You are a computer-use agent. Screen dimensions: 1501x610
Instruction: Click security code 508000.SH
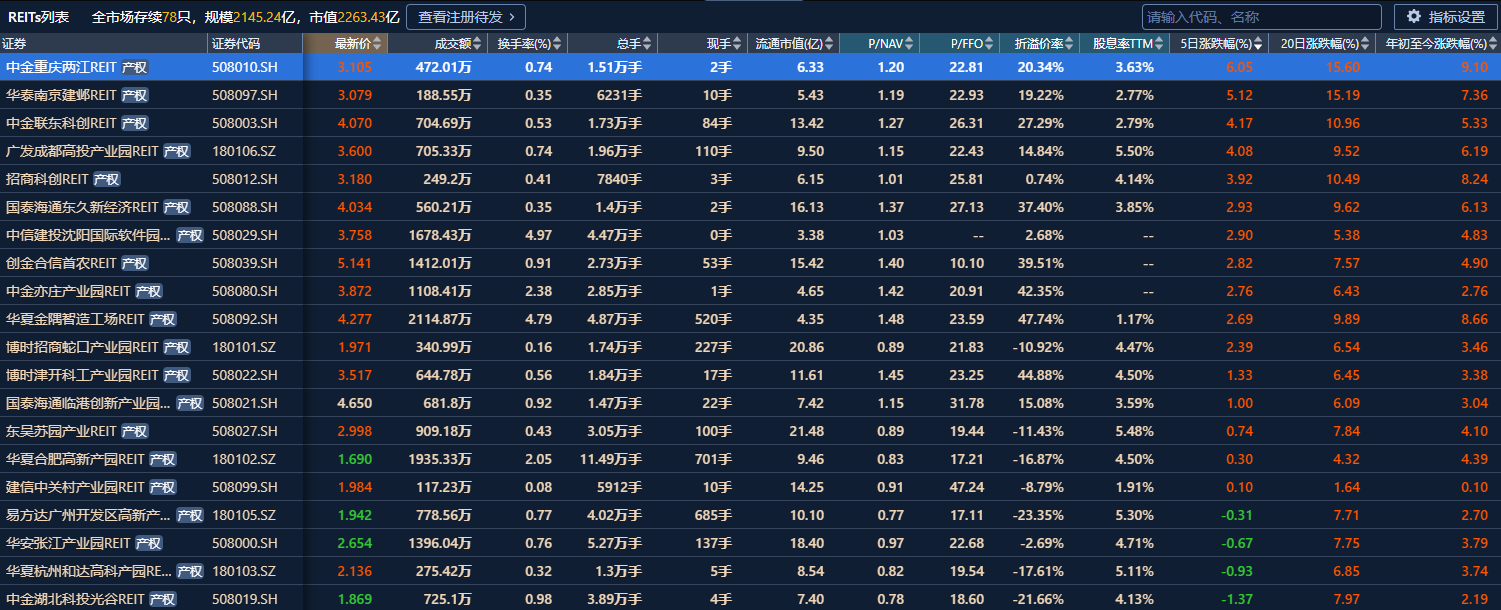[x=245, y=543]
